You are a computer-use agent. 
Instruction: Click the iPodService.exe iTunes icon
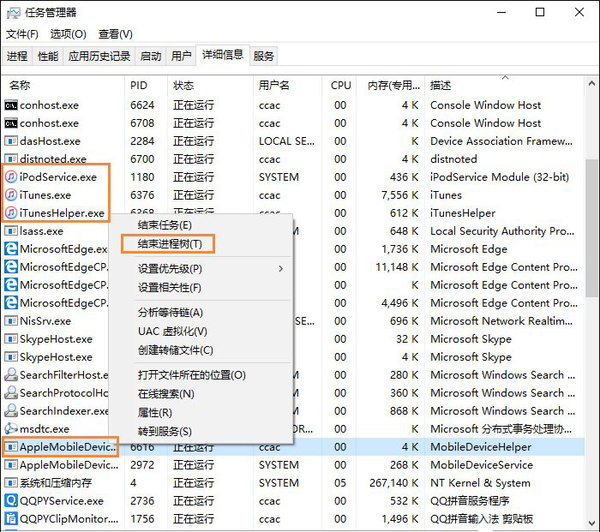11,177
